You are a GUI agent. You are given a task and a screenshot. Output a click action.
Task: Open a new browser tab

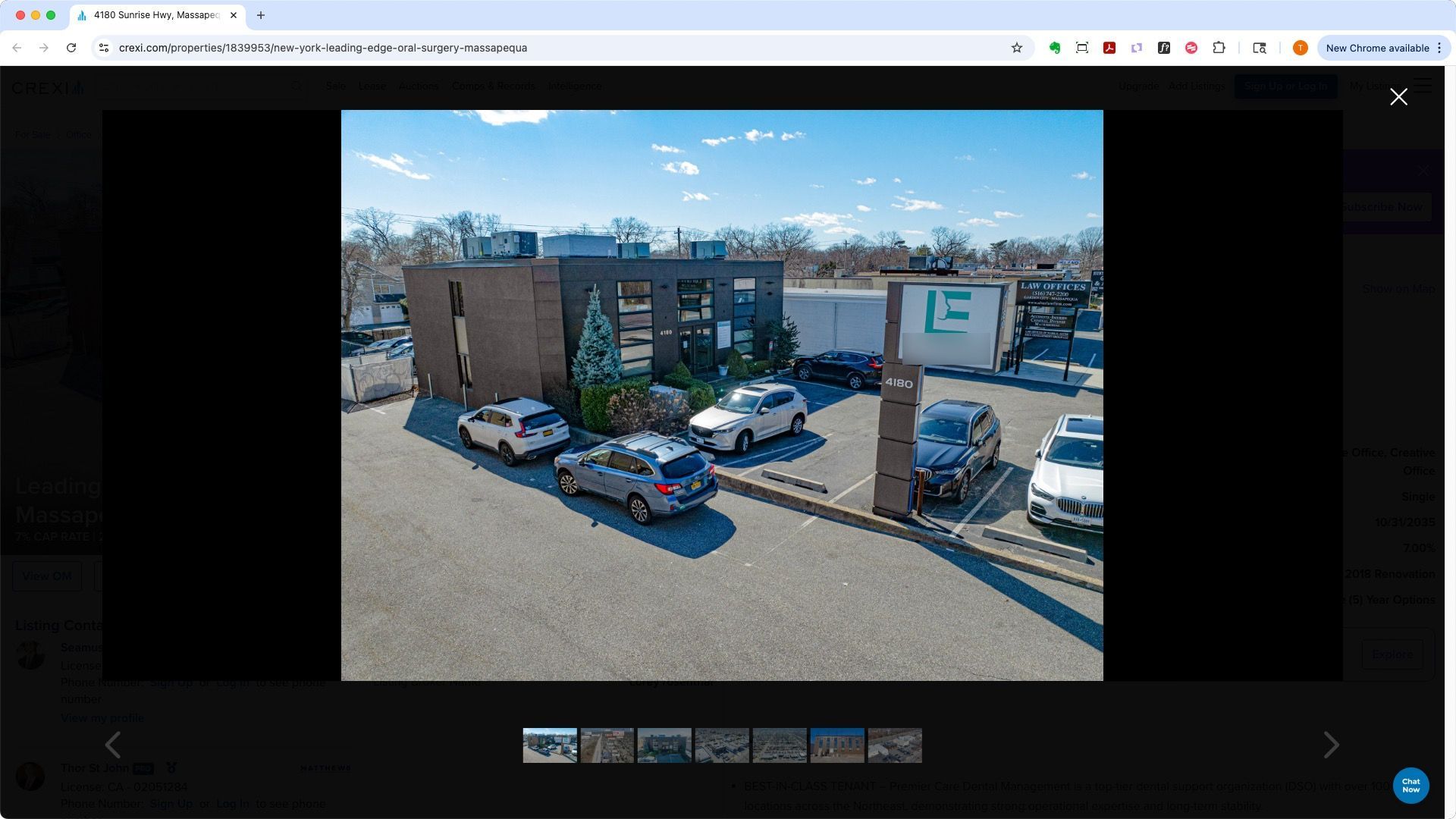point(261,15)
